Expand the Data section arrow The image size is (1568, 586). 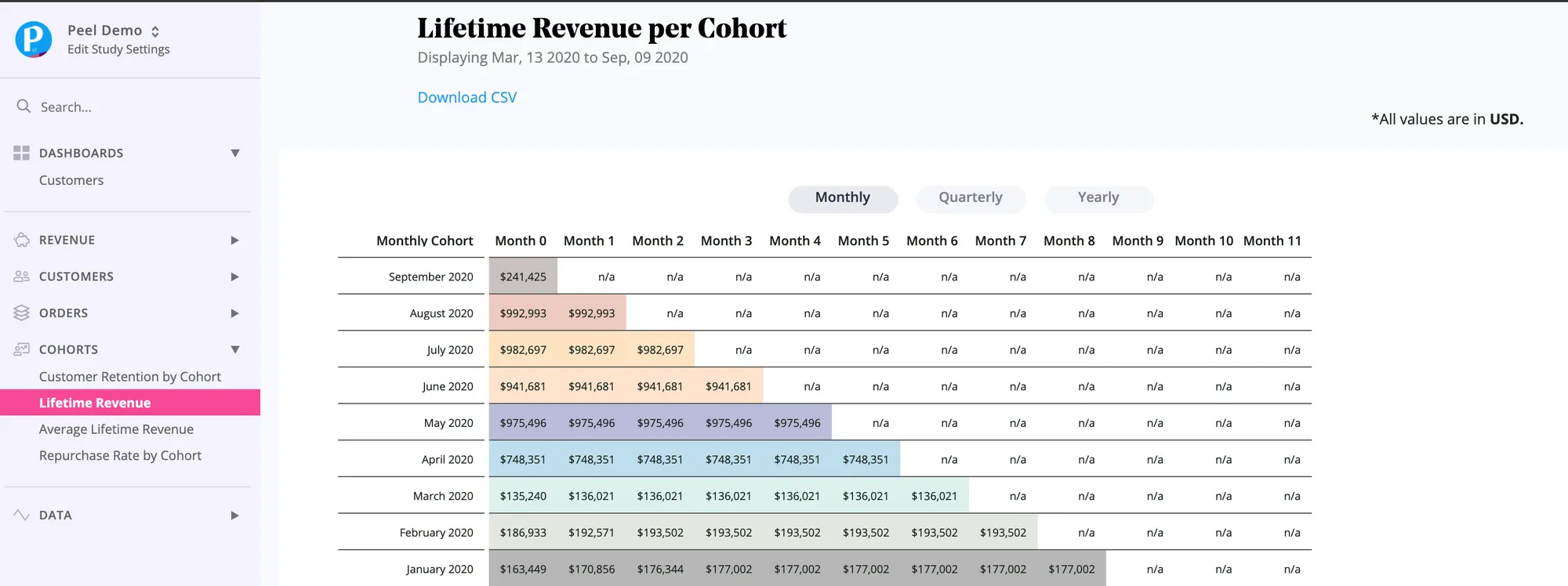tap(234, 515)
